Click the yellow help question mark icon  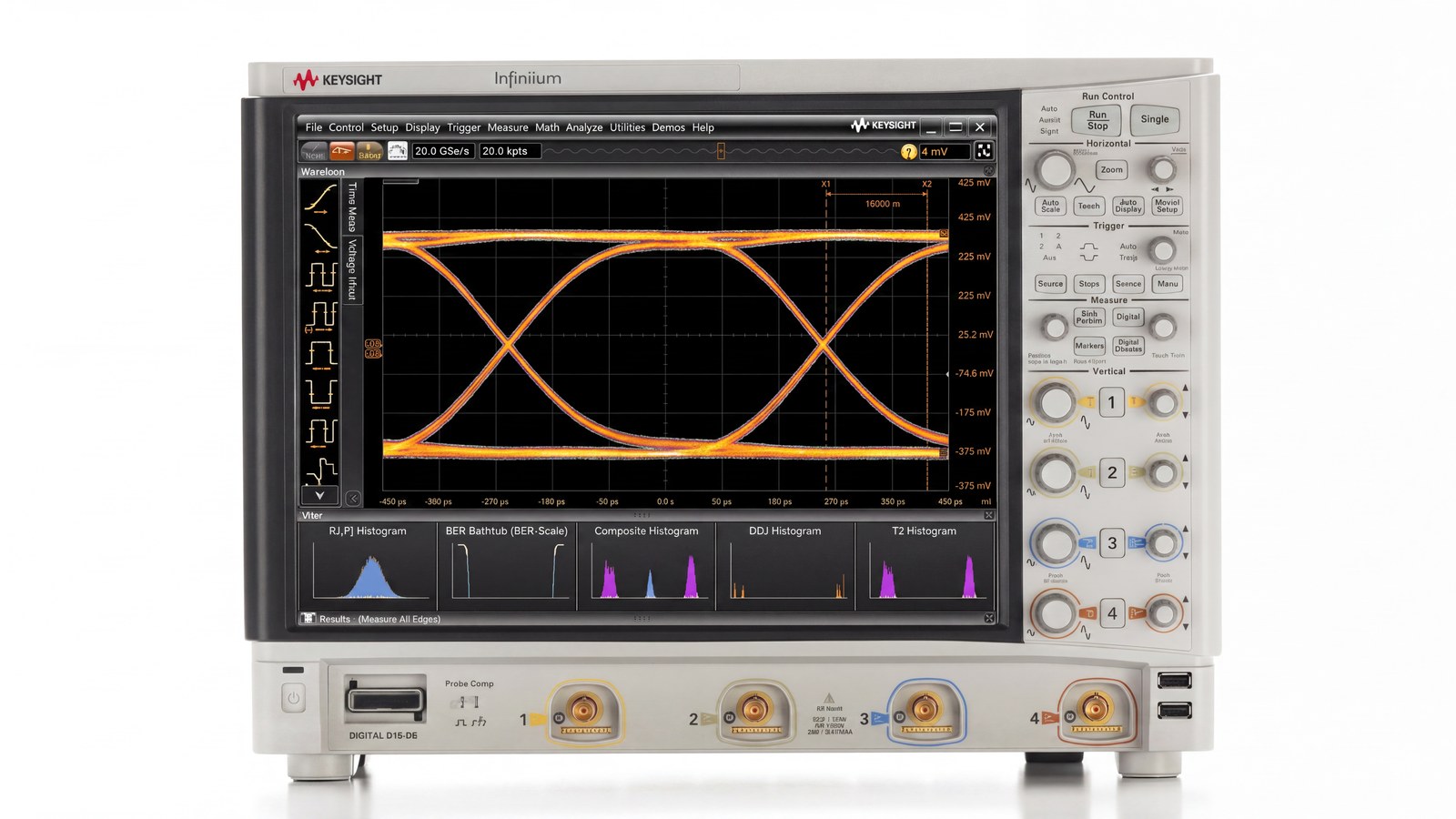(908, 152)
